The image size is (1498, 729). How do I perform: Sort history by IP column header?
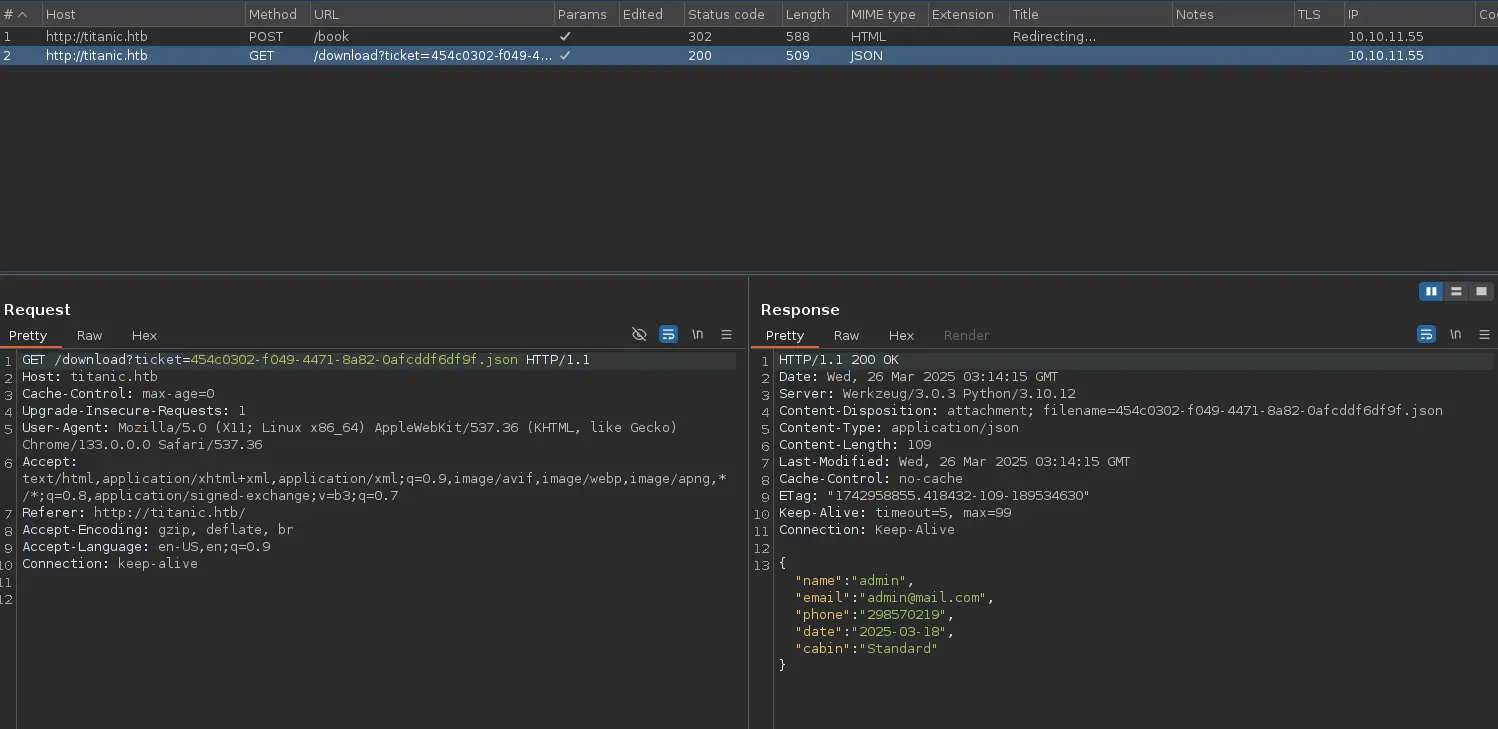click(1409, 14)
